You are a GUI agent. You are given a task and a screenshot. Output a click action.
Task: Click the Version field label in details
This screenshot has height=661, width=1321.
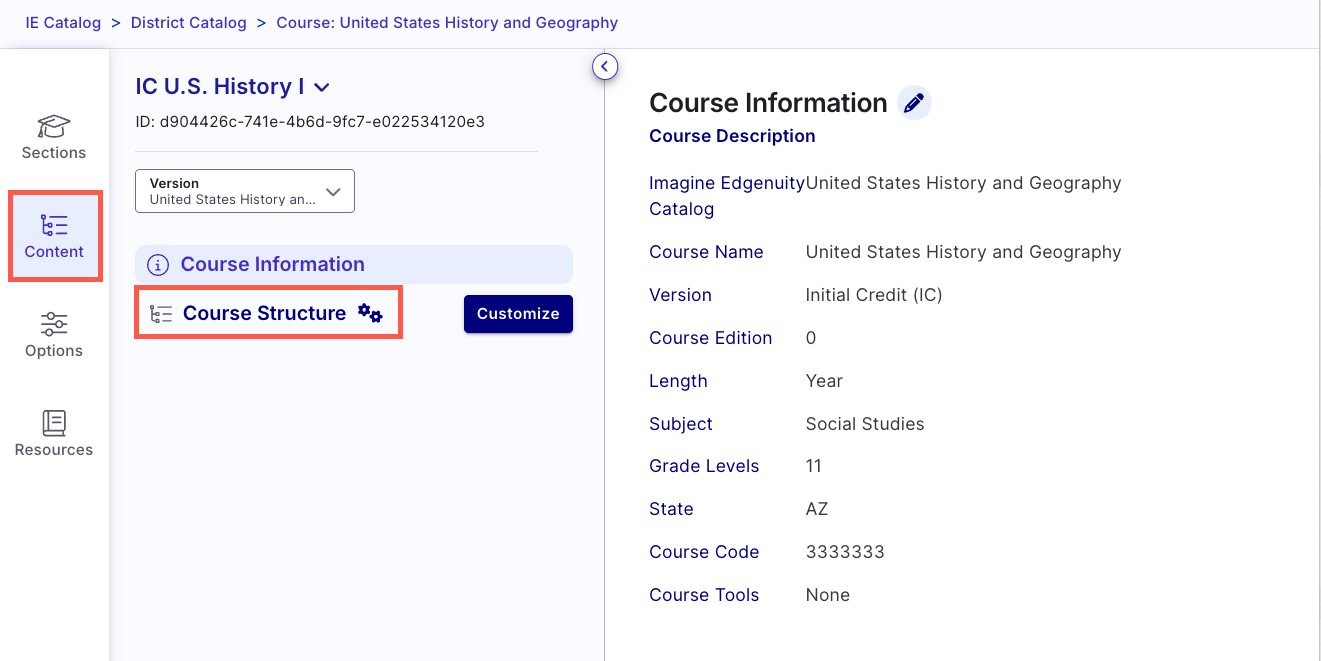(x=680, y=295)
